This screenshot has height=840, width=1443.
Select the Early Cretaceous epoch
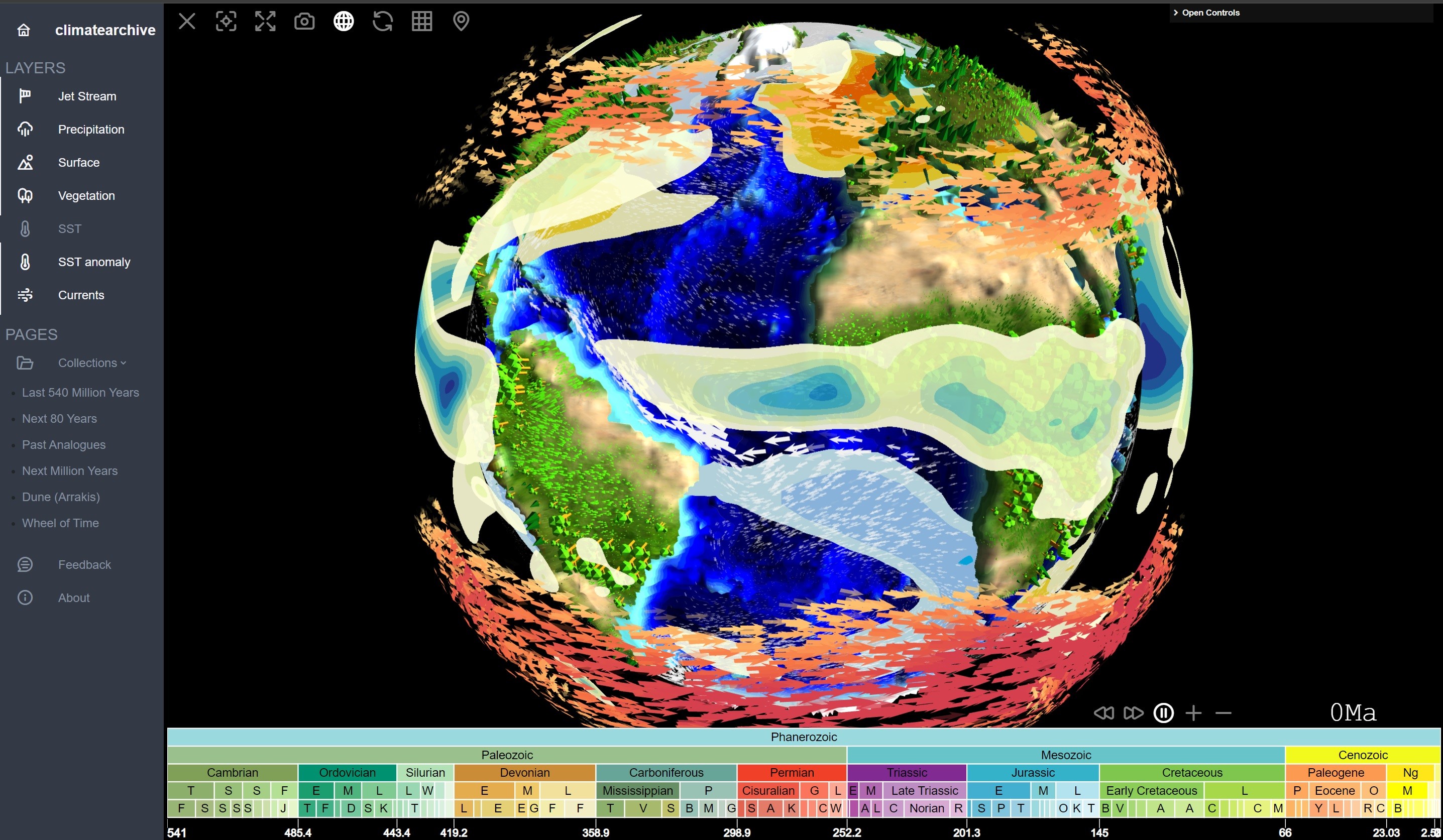pos(1151,790)
